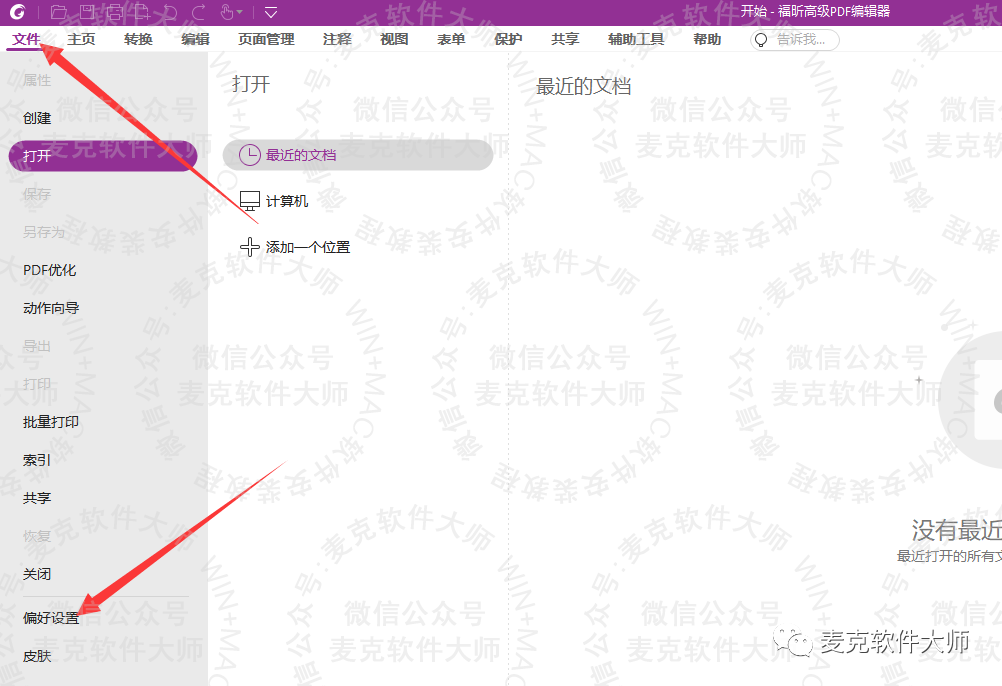Click the new blank page icon

tap(142, 11)
